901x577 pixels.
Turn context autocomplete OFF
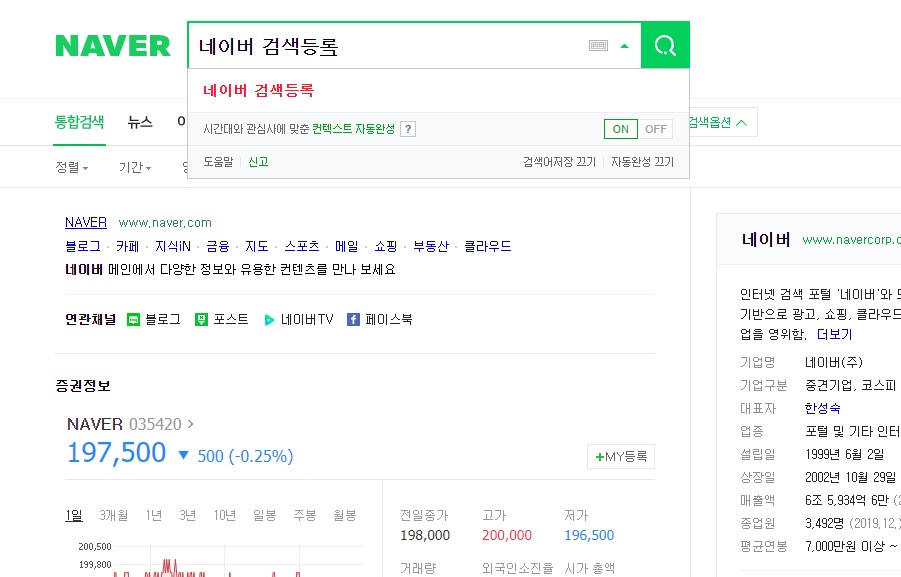click(656, 129)
